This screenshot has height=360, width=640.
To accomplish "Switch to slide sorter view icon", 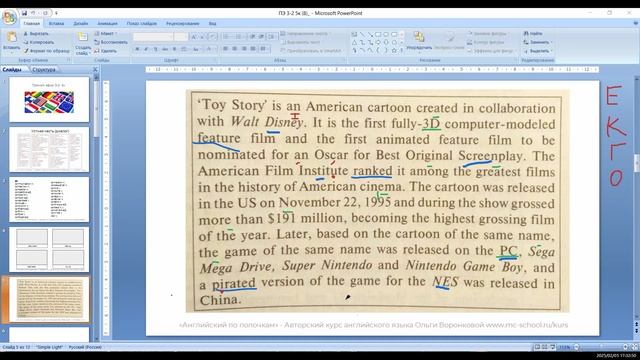I will pos(544,347).
